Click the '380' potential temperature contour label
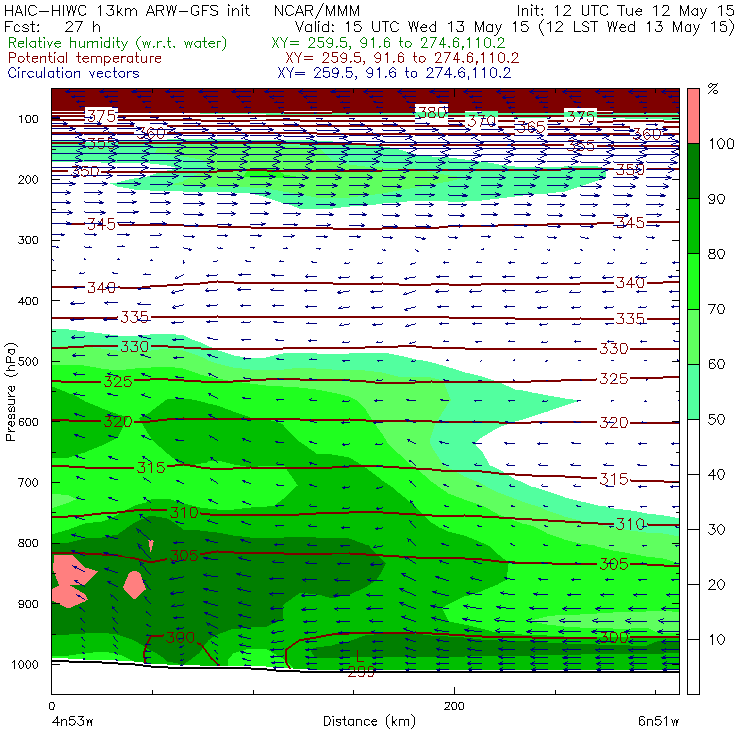 432,112
